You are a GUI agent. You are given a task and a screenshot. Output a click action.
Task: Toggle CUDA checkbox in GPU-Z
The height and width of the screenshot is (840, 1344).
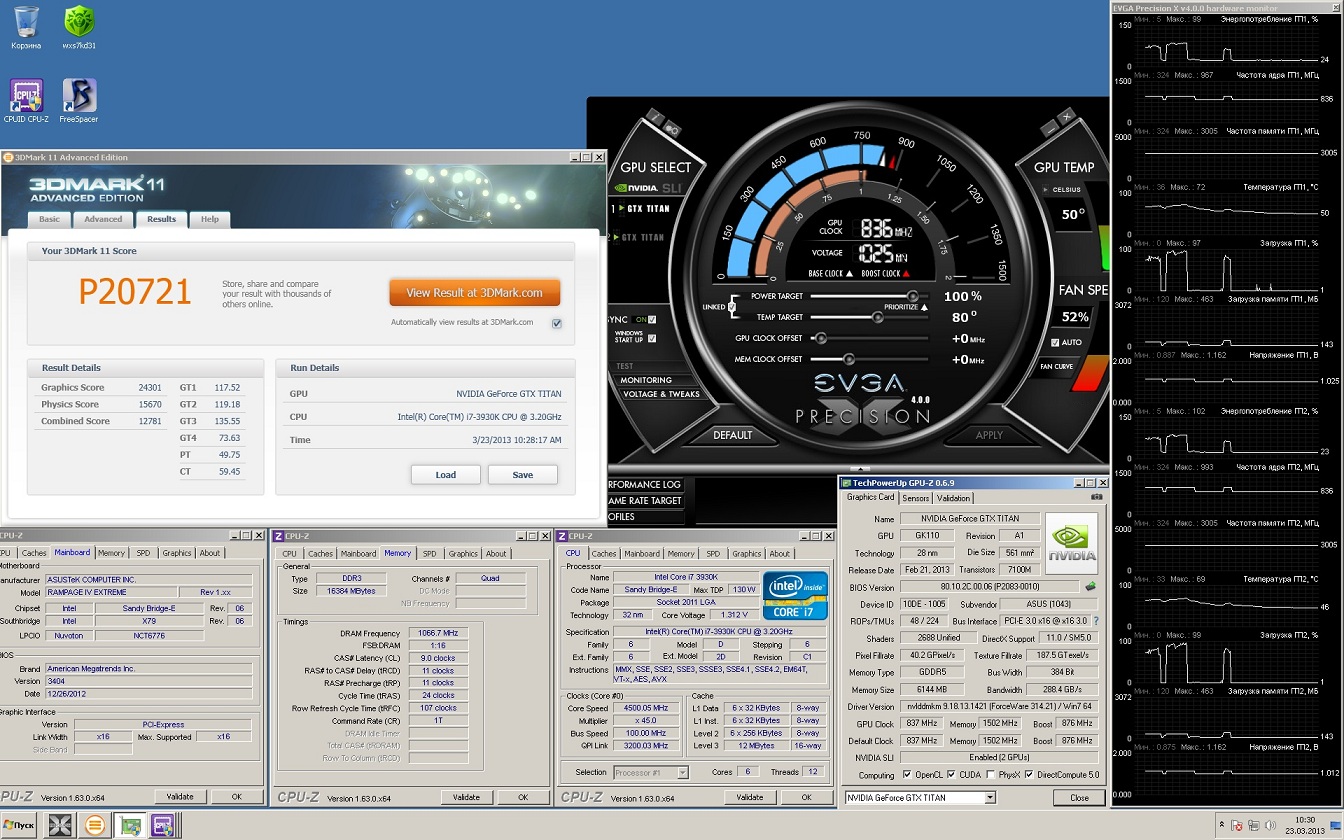[x=951, y=775]
